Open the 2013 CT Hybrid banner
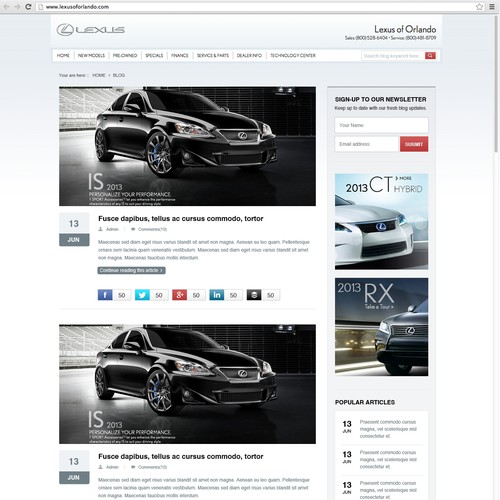500x500 pixels. pyautogui.click(x=381, y=221)
